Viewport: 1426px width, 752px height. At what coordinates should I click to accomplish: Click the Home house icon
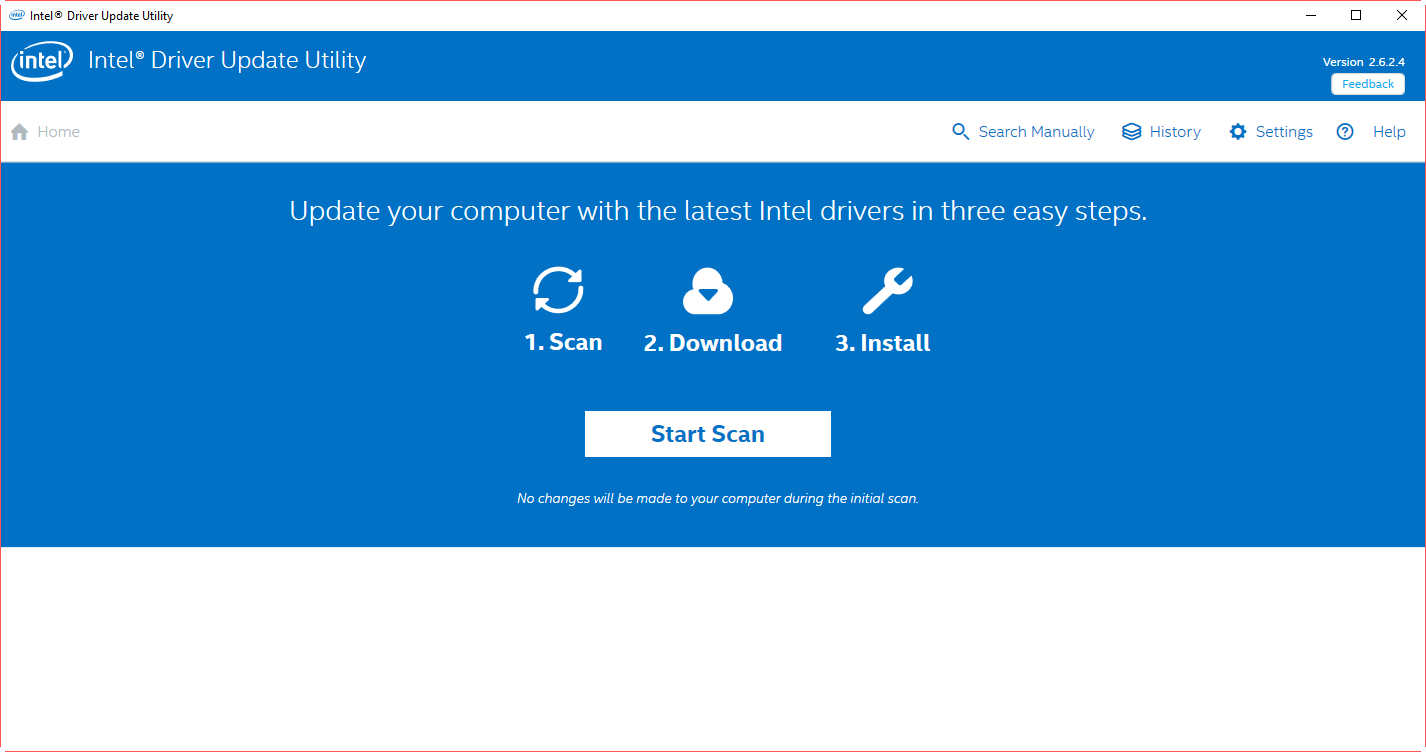[x=19, y=132]
